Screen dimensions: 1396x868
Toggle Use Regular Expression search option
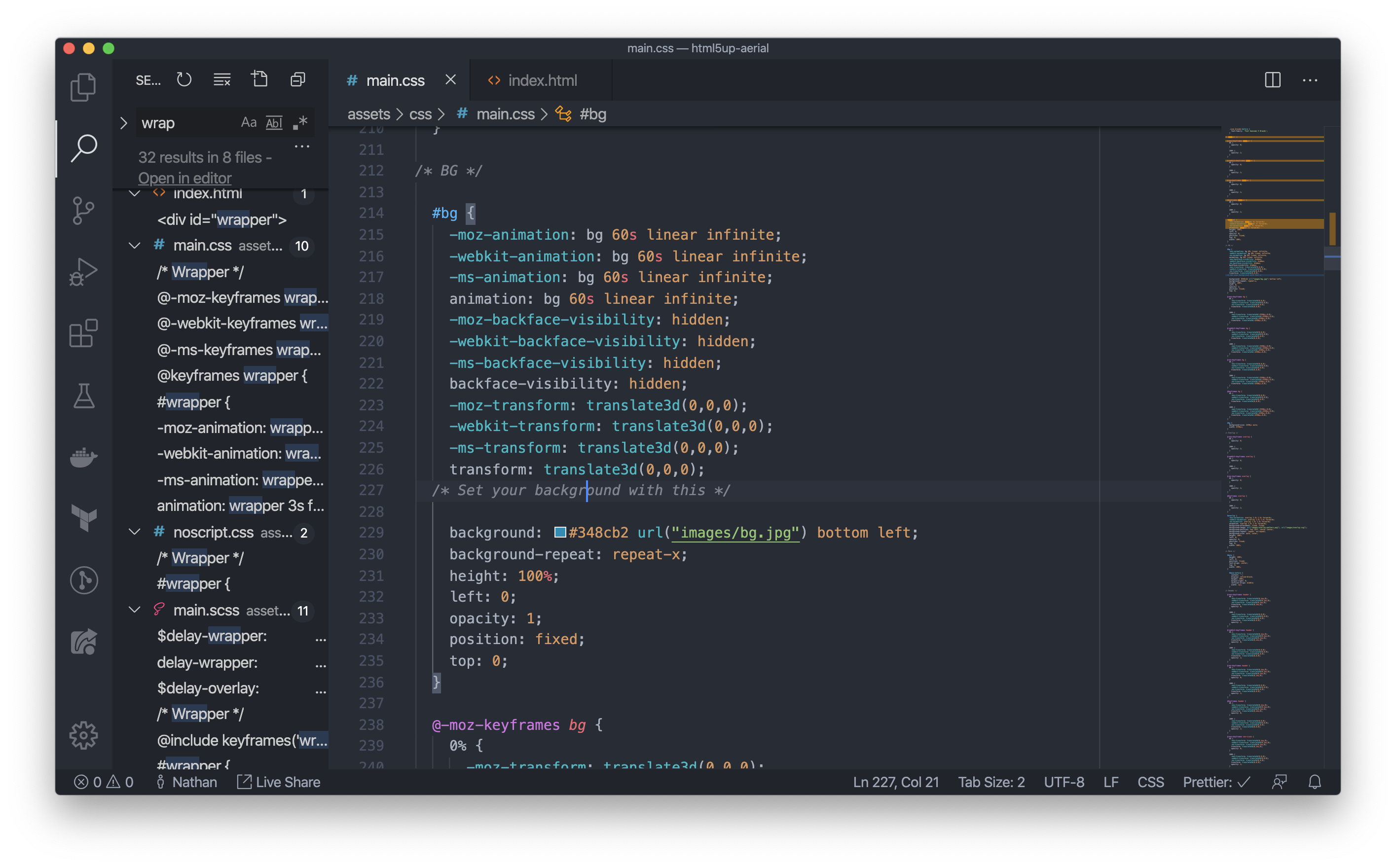click(299, 123)
